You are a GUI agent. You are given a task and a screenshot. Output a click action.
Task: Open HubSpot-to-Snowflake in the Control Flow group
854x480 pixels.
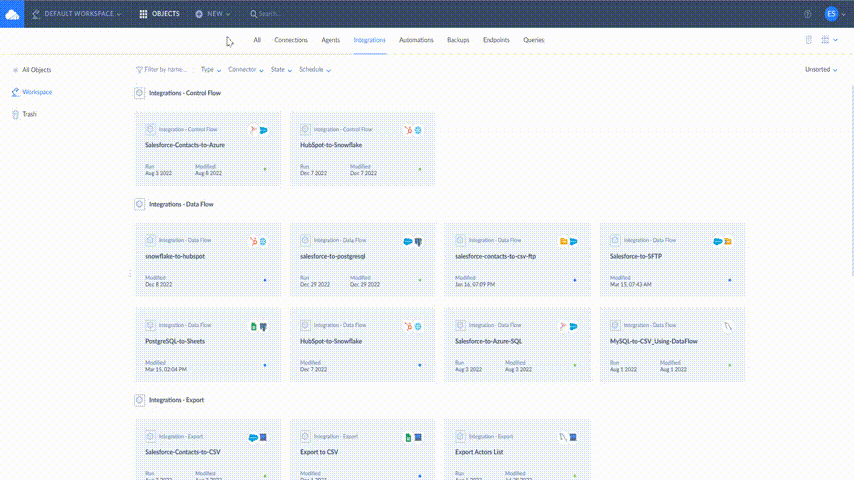point(363,149)
